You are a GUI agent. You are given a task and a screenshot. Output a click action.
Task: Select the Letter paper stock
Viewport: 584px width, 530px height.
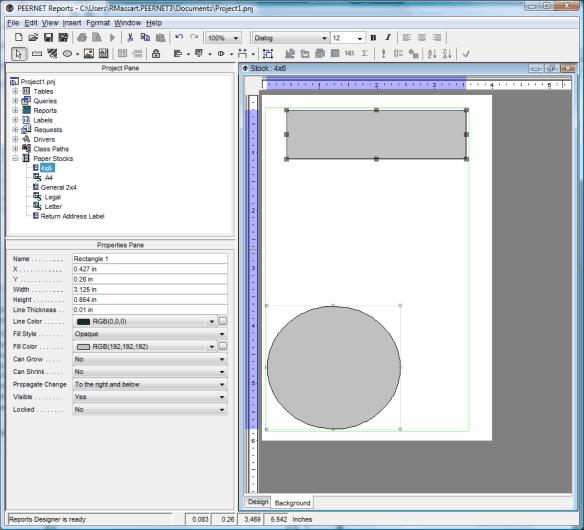coord(53,207)
